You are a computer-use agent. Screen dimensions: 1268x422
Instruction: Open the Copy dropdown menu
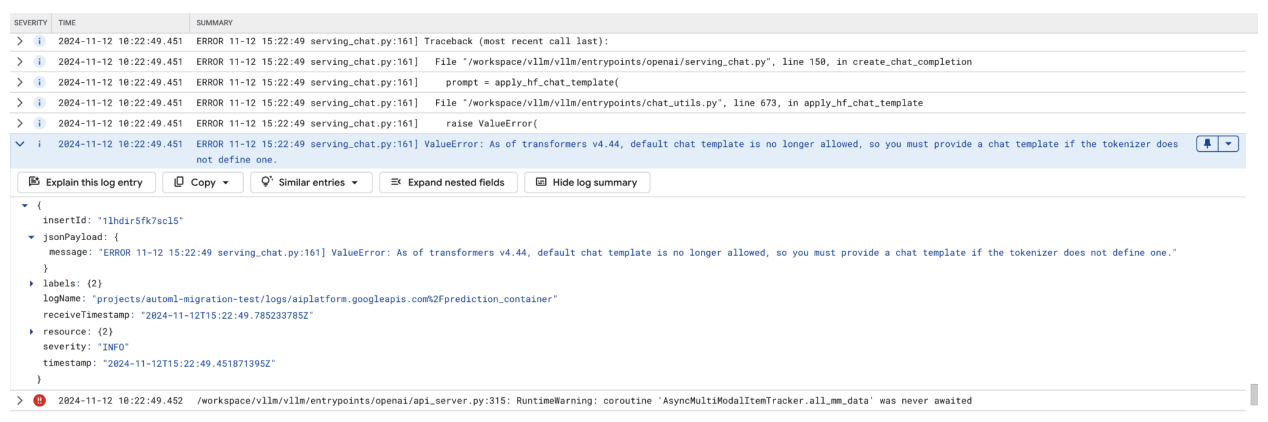click(203, 182)
